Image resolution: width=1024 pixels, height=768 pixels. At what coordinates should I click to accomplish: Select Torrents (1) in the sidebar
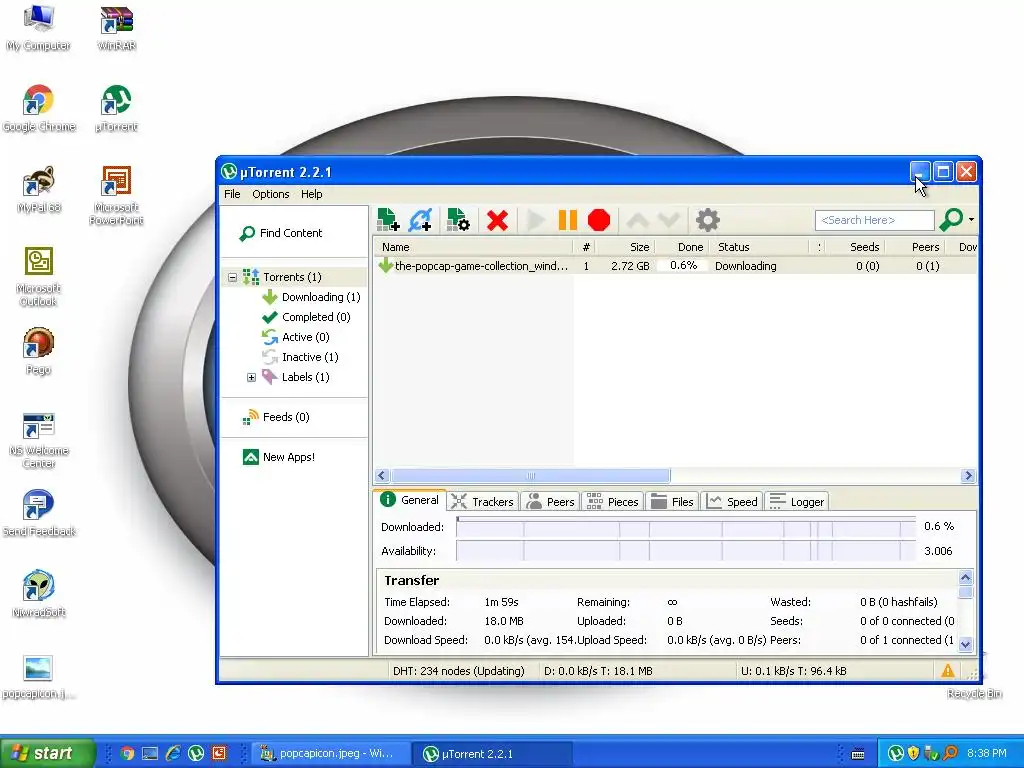(x=292, y=277)
